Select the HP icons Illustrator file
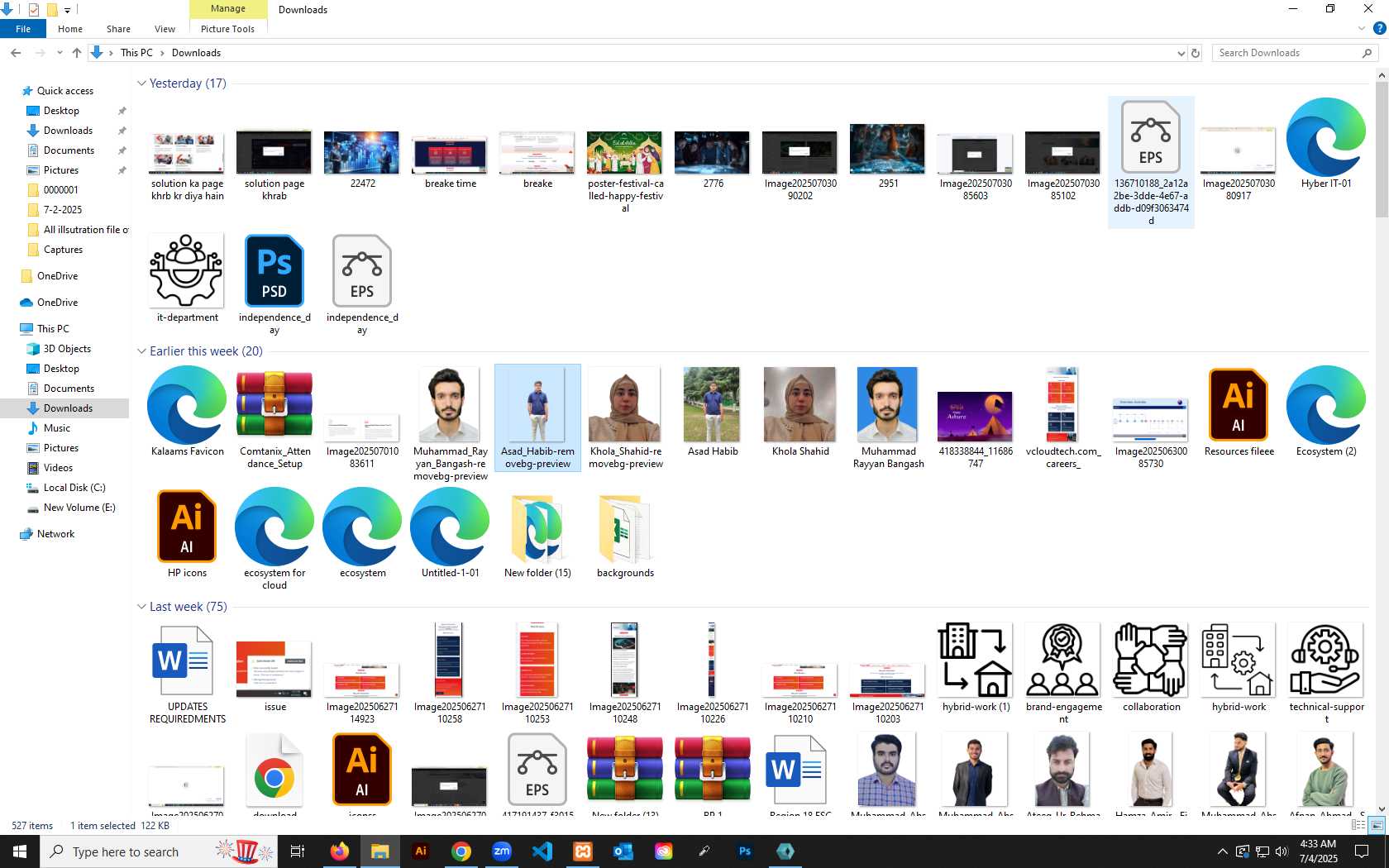1389x868 pixels. click(x=187, y=526)
